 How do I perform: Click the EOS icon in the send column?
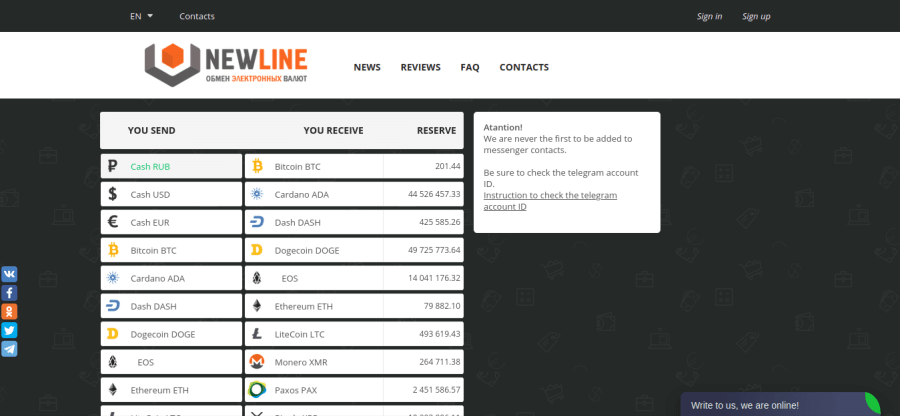point(112,362)
